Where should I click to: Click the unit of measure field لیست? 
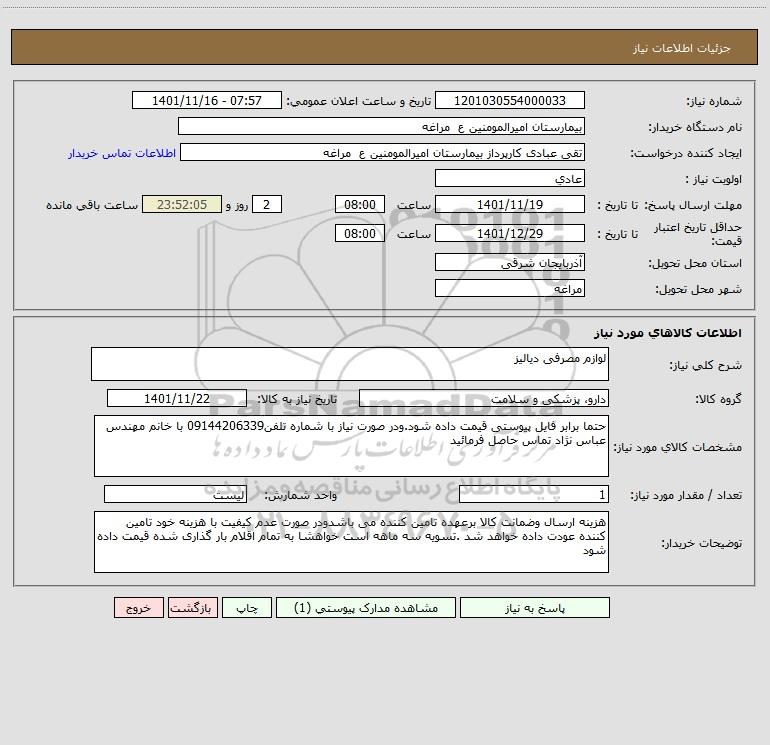[x=175, y=495]
